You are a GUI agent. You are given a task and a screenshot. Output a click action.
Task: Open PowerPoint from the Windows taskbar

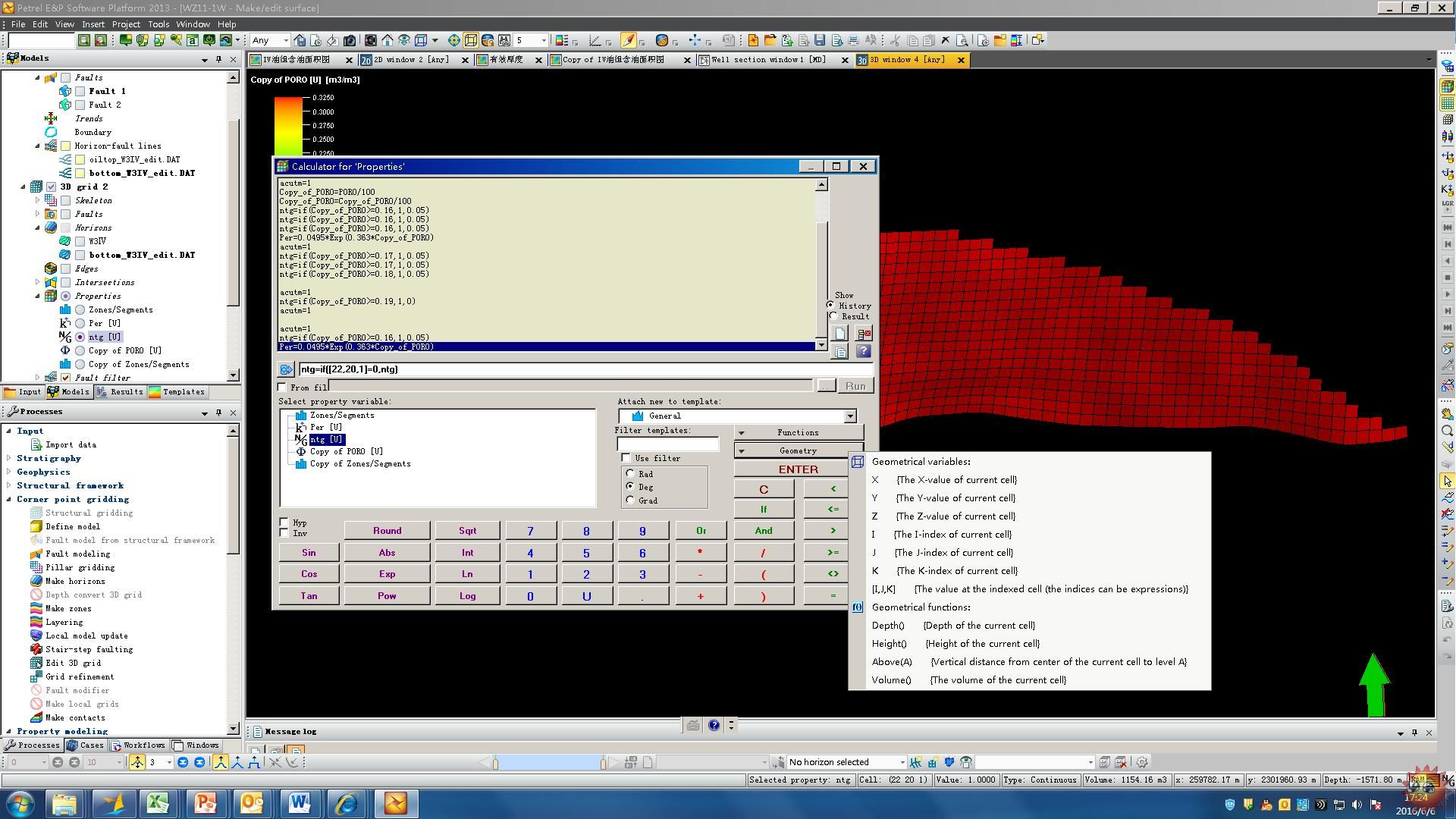tap(206, 803)
